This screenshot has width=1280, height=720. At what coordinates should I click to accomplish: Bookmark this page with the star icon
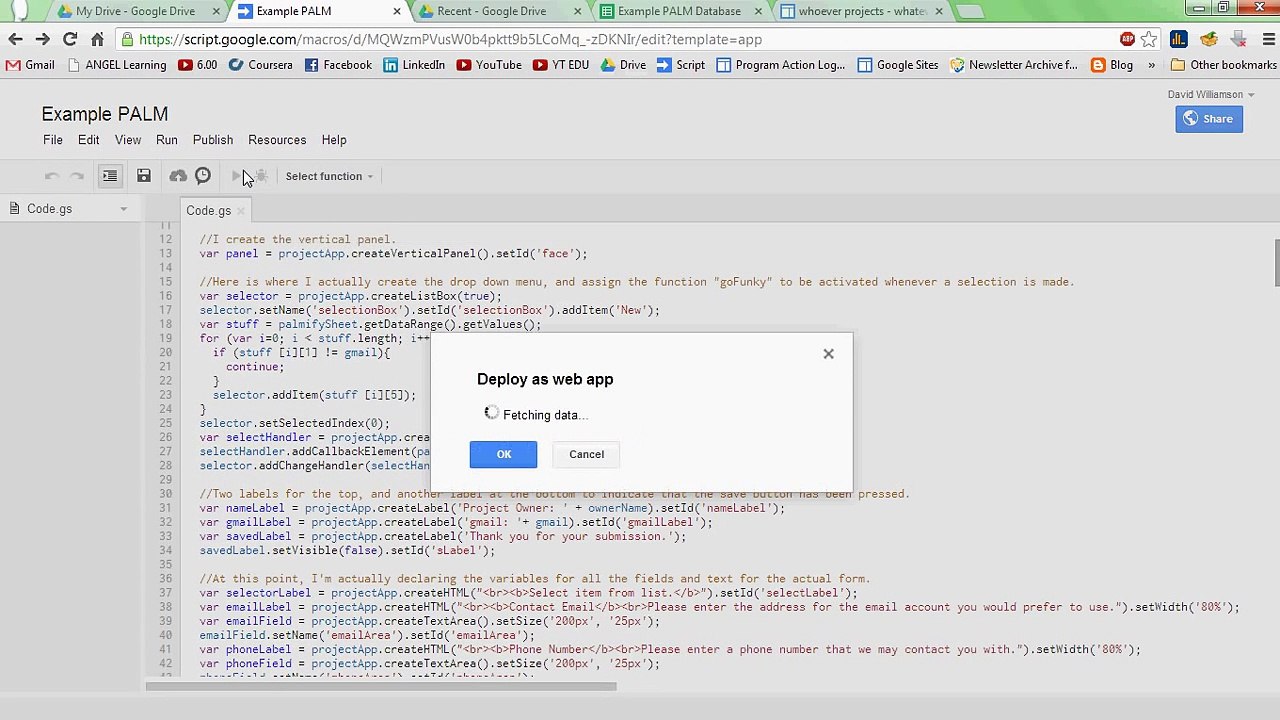click(1149, 39)
